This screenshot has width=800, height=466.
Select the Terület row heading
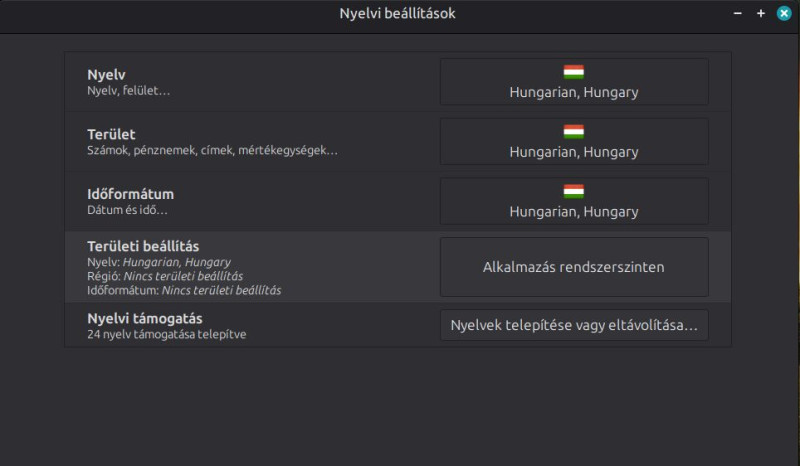point(111,134)
